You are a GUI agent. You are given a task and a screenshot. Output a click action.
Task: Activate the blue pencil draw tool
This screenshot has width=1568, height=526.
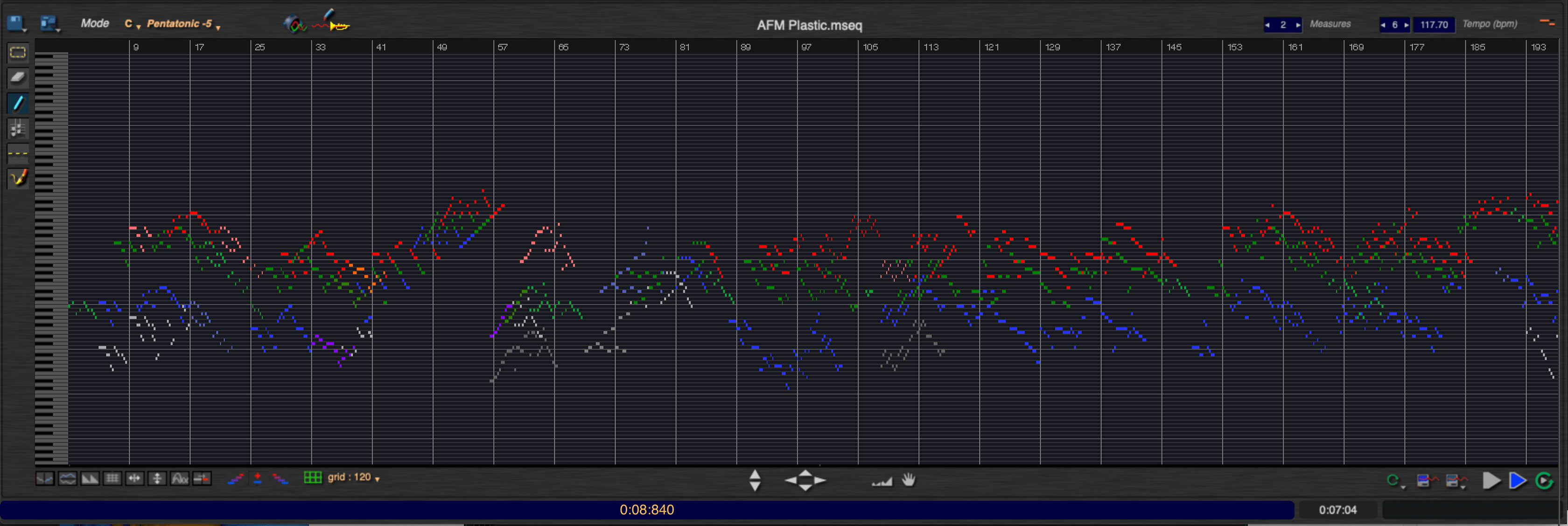pos(18,104)
